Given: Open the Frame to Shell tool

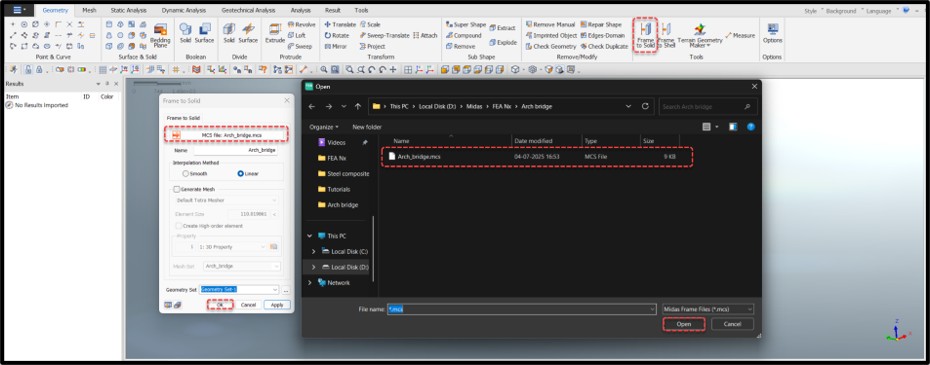Looking at the screenshot, I should coord(666,35).
